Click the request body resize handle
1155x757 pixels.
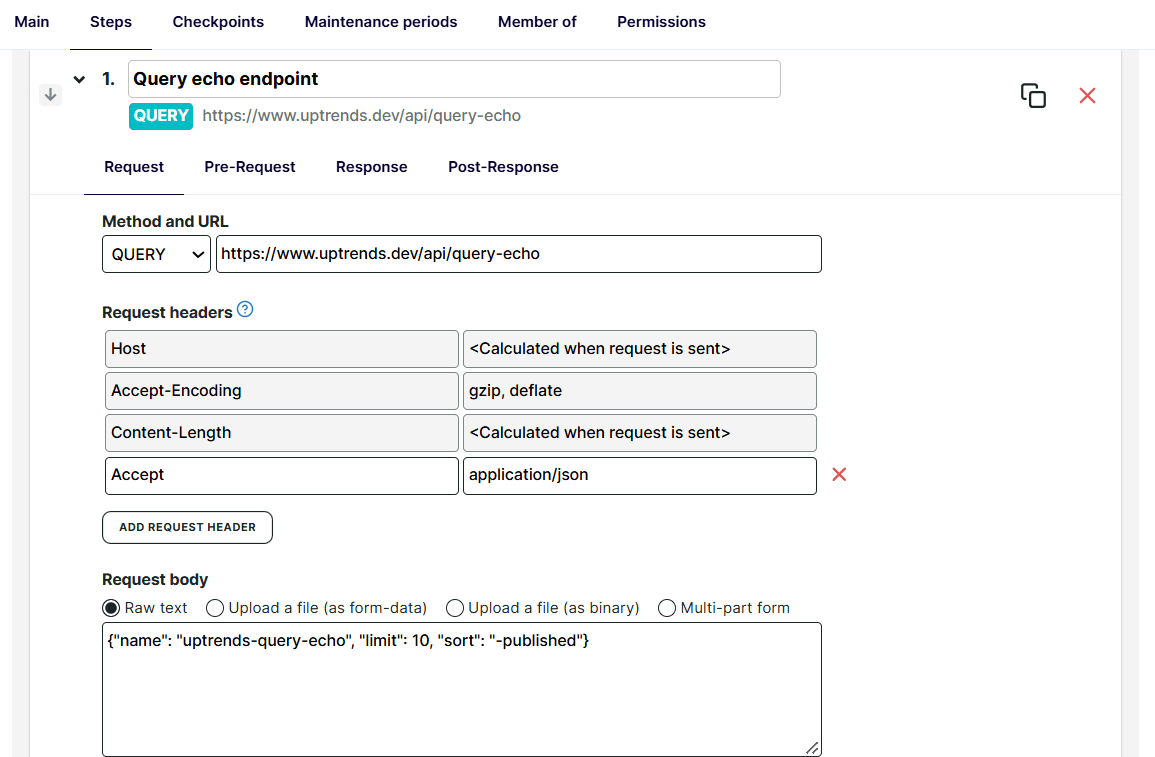[812, 747]
